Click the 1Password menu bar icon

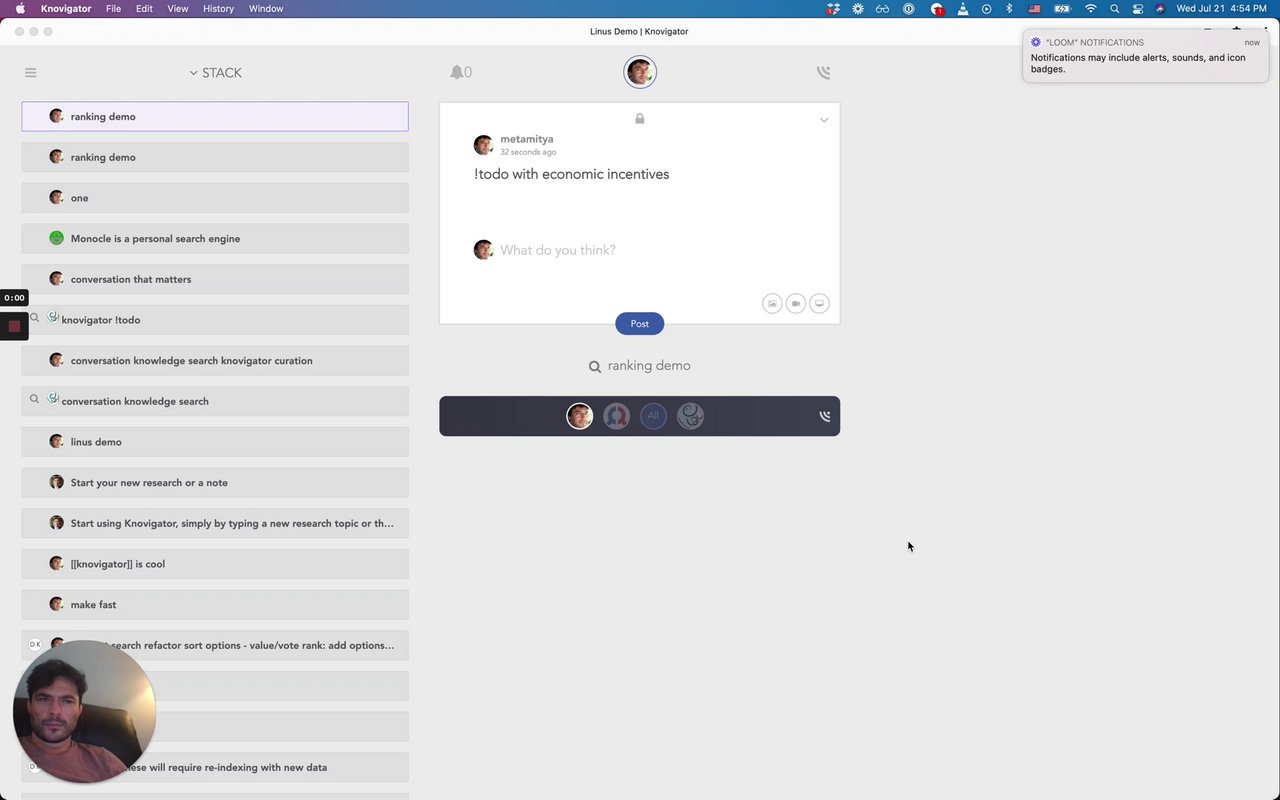[x=909, y=8]
